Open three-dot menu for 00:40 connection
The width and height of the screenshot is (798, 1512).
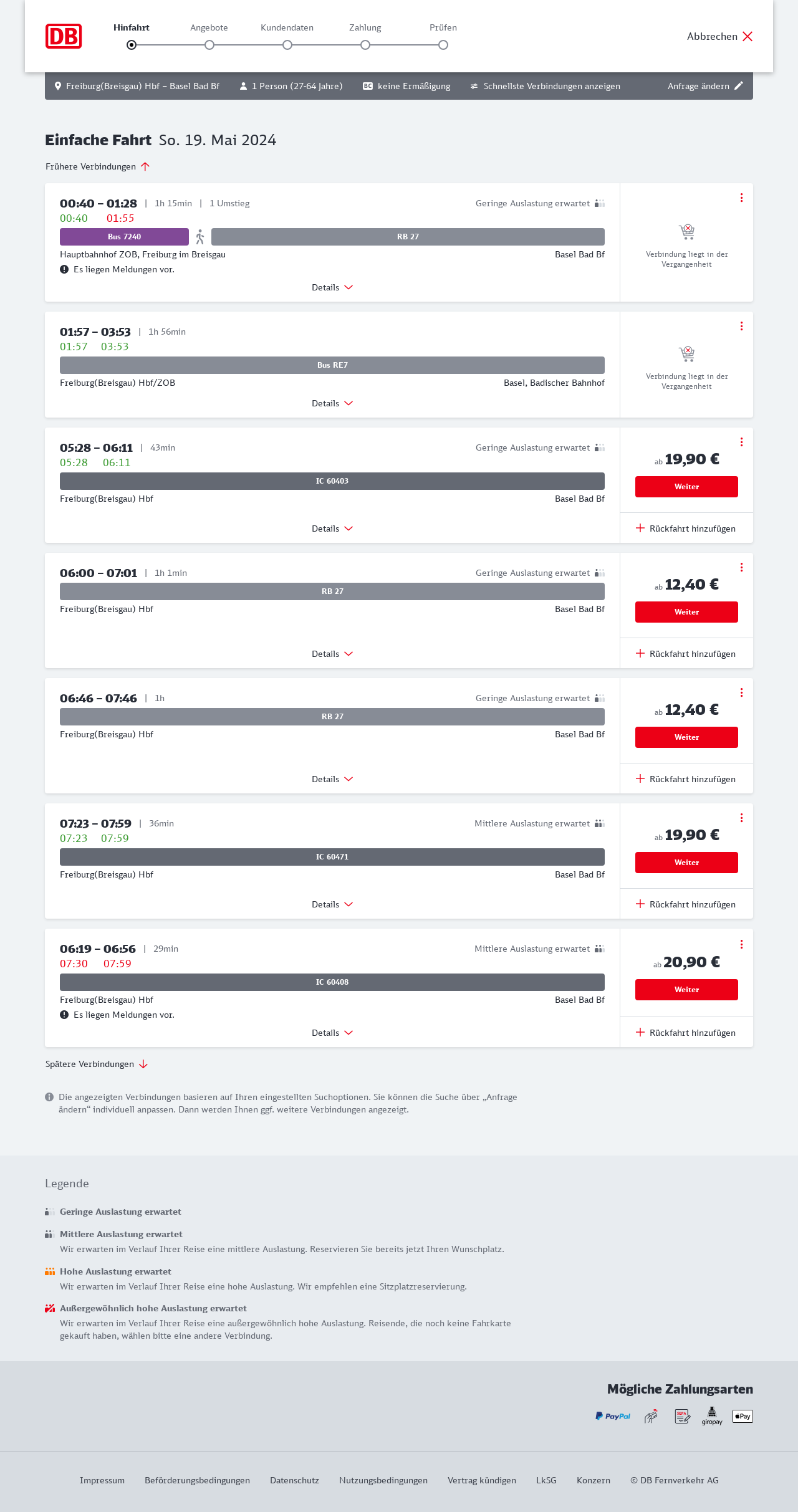(741, 198)
